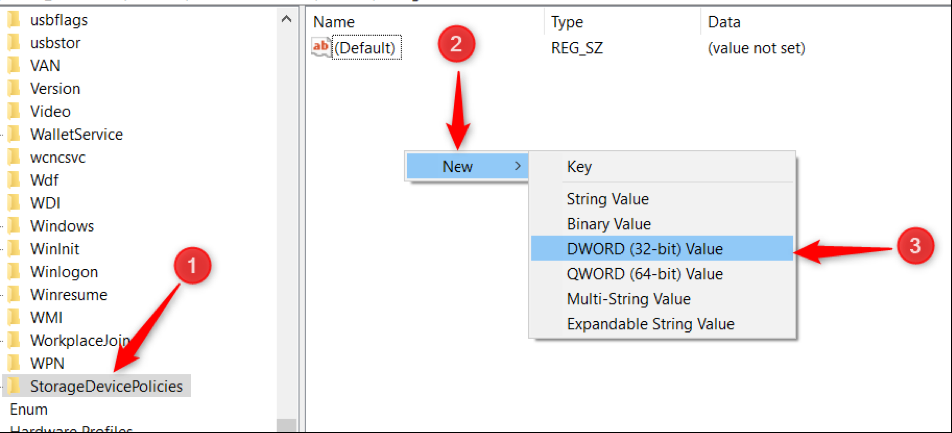This screenshot has height=433, width=952.
Task: Click the Name column header
Action: (334, 22)
